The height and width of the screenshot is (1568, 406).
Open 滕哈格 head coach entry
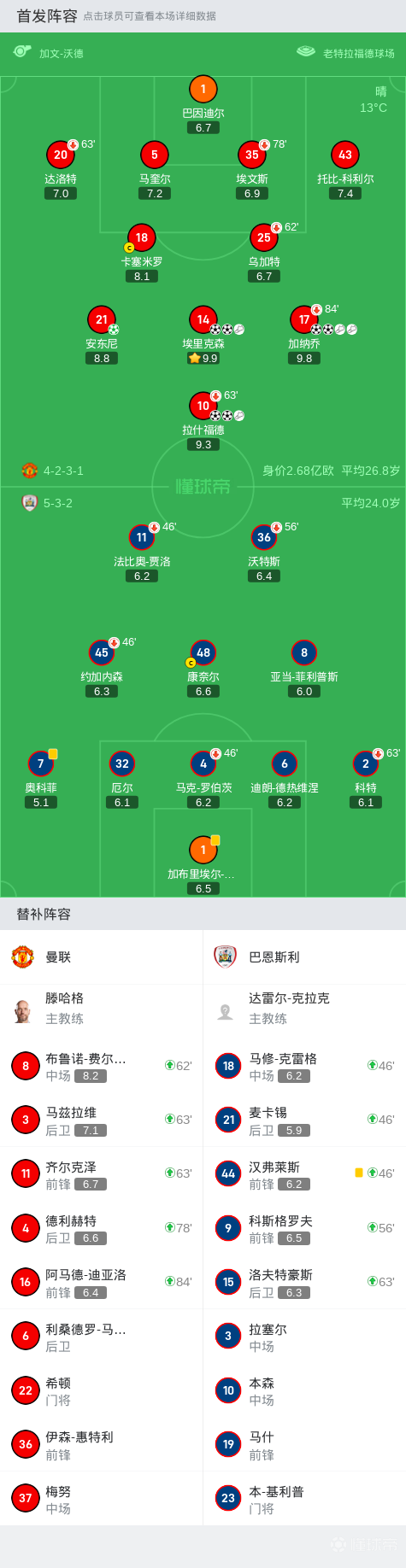point(101,1009)
